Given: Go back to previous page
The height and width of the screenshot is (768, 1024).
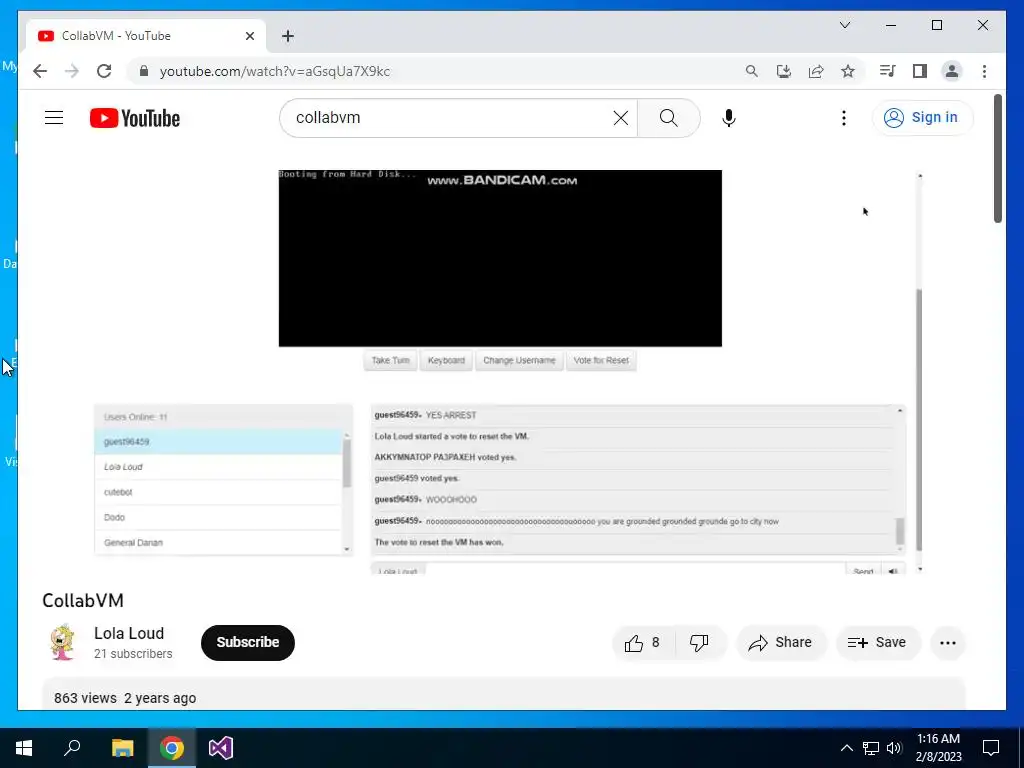Looking at the screenshot, I should pyautogui.click(x=40, y=71).
